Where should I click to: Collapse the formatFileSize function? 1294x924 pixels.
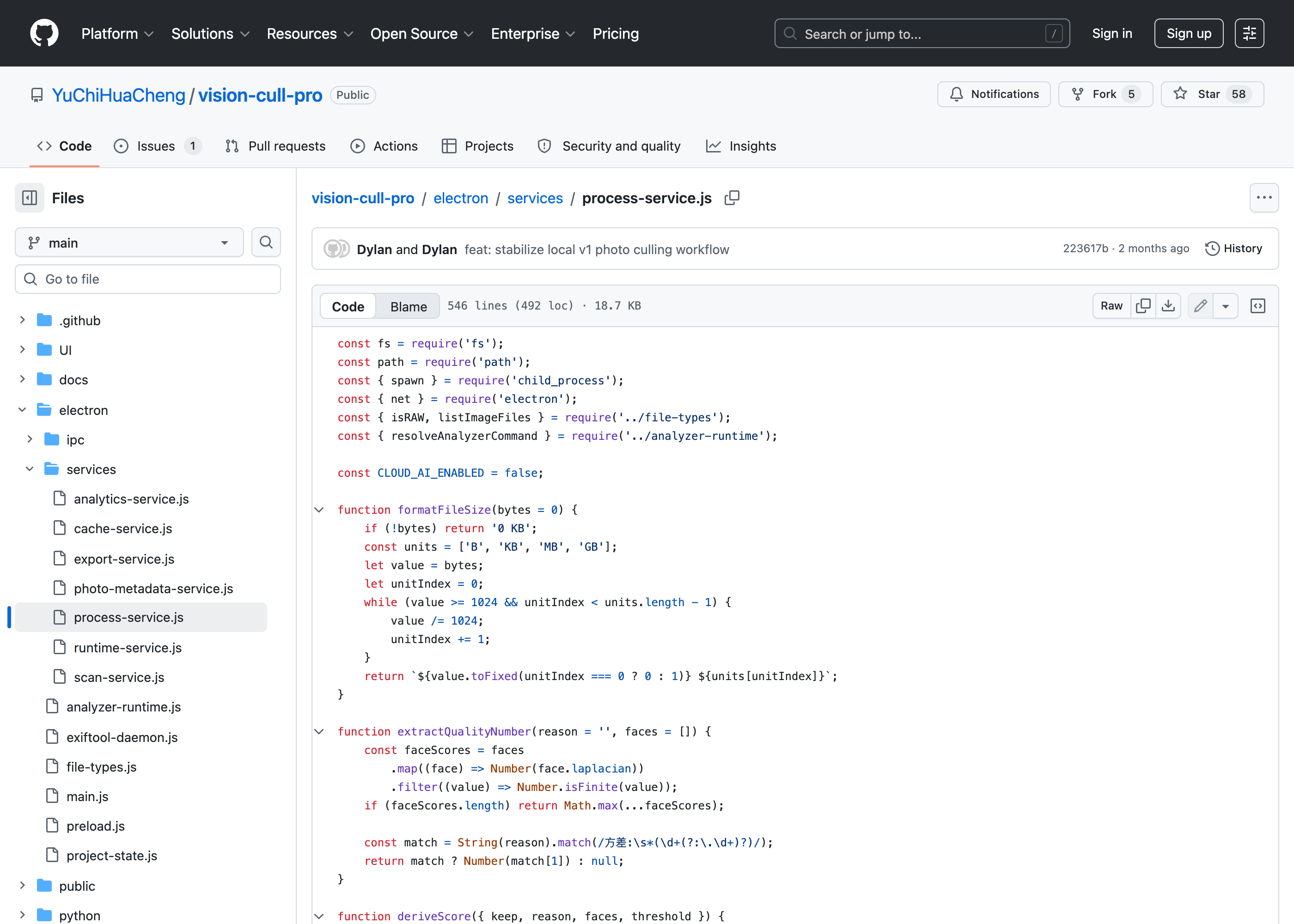[319, 510]
